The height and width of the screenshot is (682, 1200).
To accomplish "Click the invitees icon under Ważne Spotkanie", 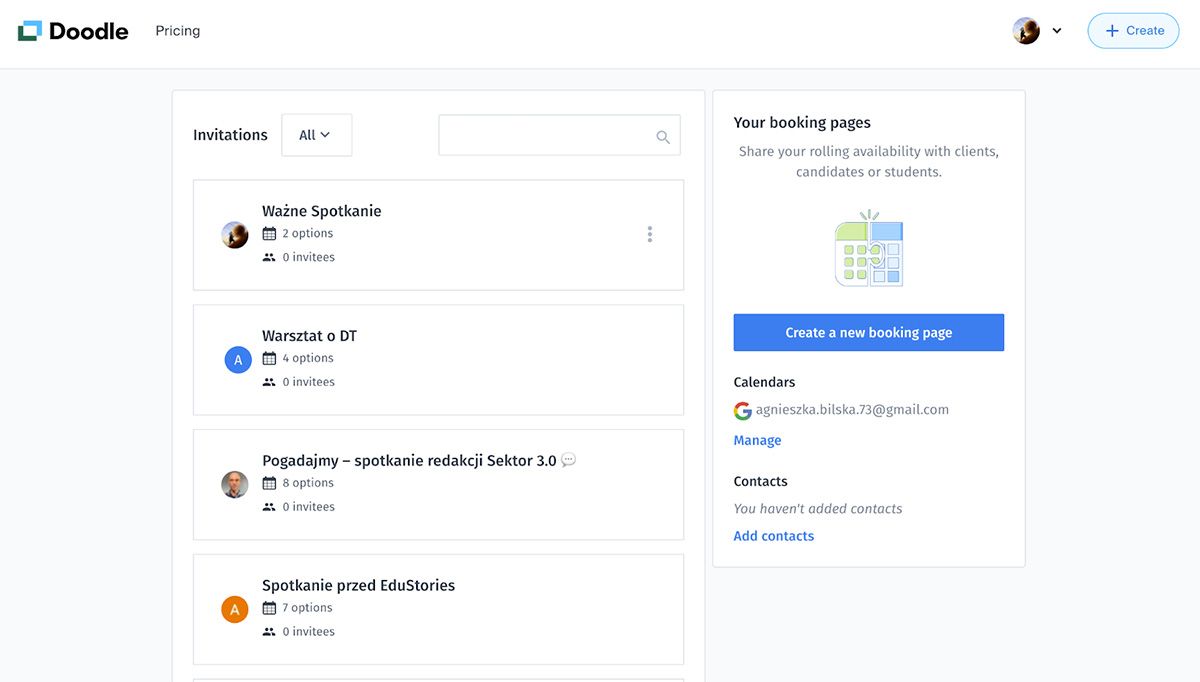I will coord(269,257).
